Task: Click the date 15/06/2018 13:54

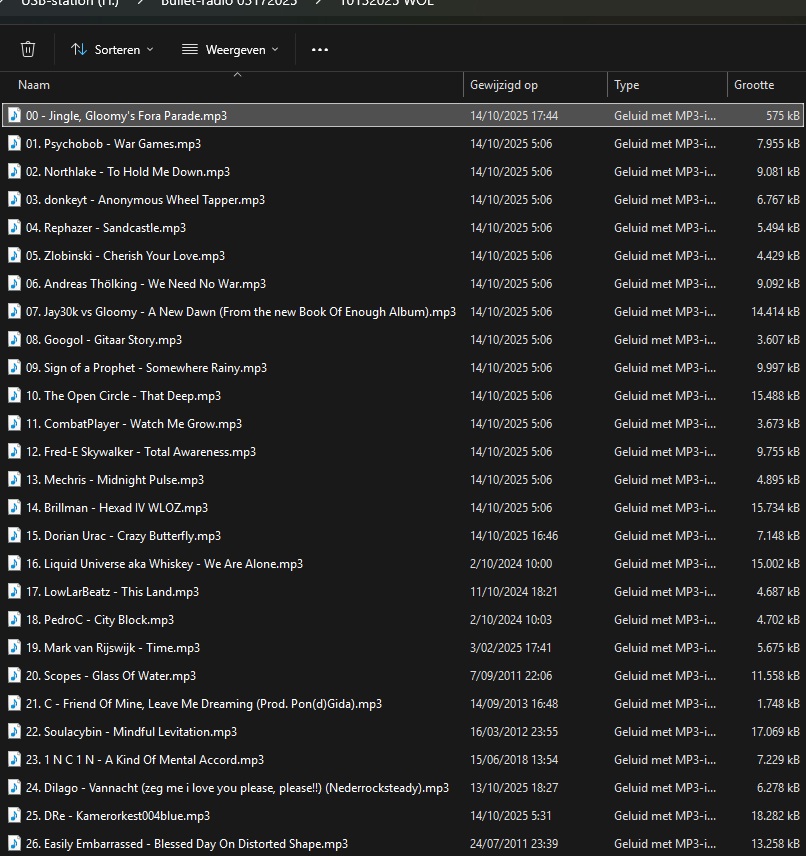Action: point(514,760)
